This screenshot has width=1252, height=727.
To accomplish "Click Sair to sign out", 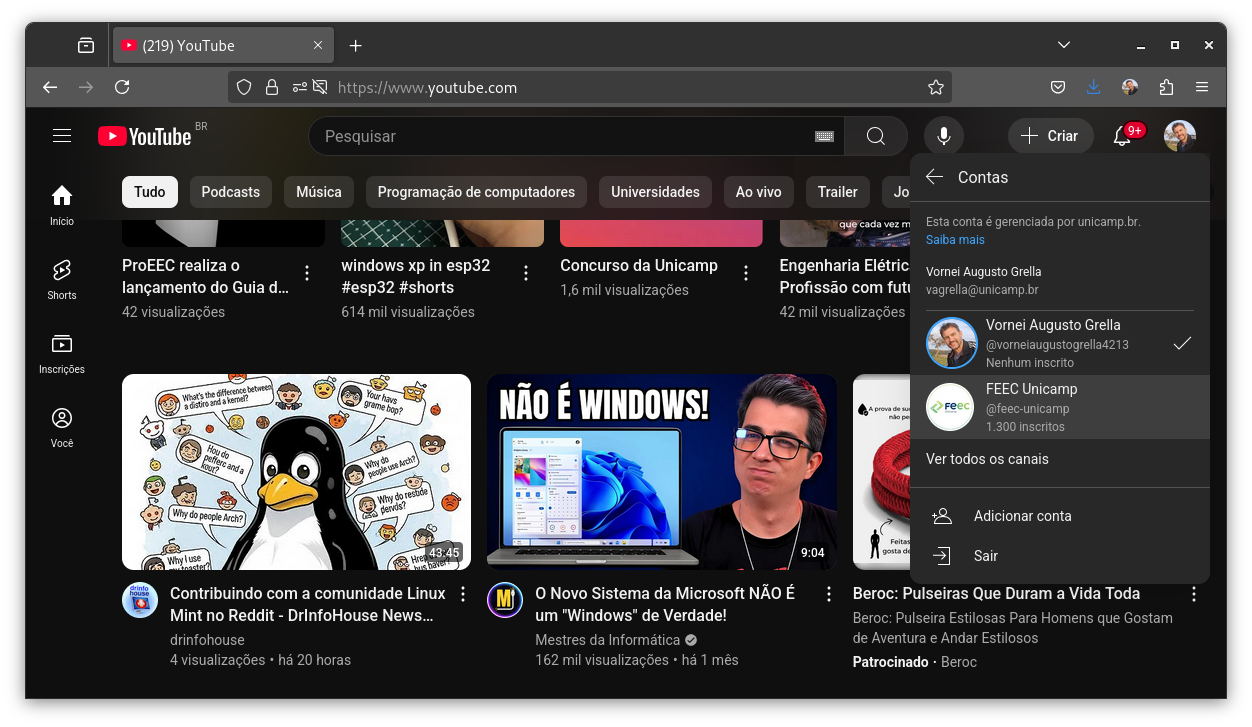I will pos(1060,556).
